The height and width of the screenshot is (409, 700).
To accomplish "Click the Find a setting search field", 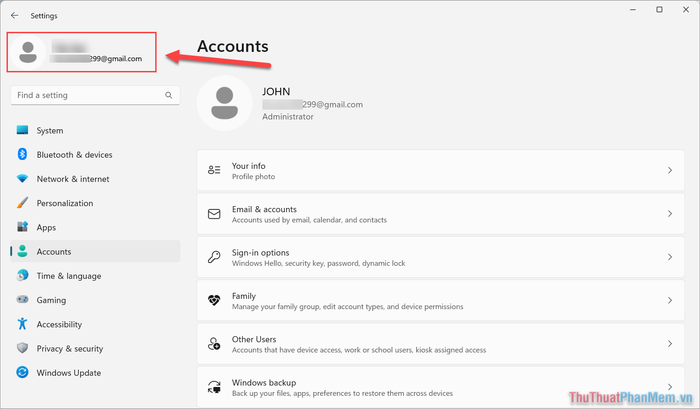I will [x=95, y=95].
